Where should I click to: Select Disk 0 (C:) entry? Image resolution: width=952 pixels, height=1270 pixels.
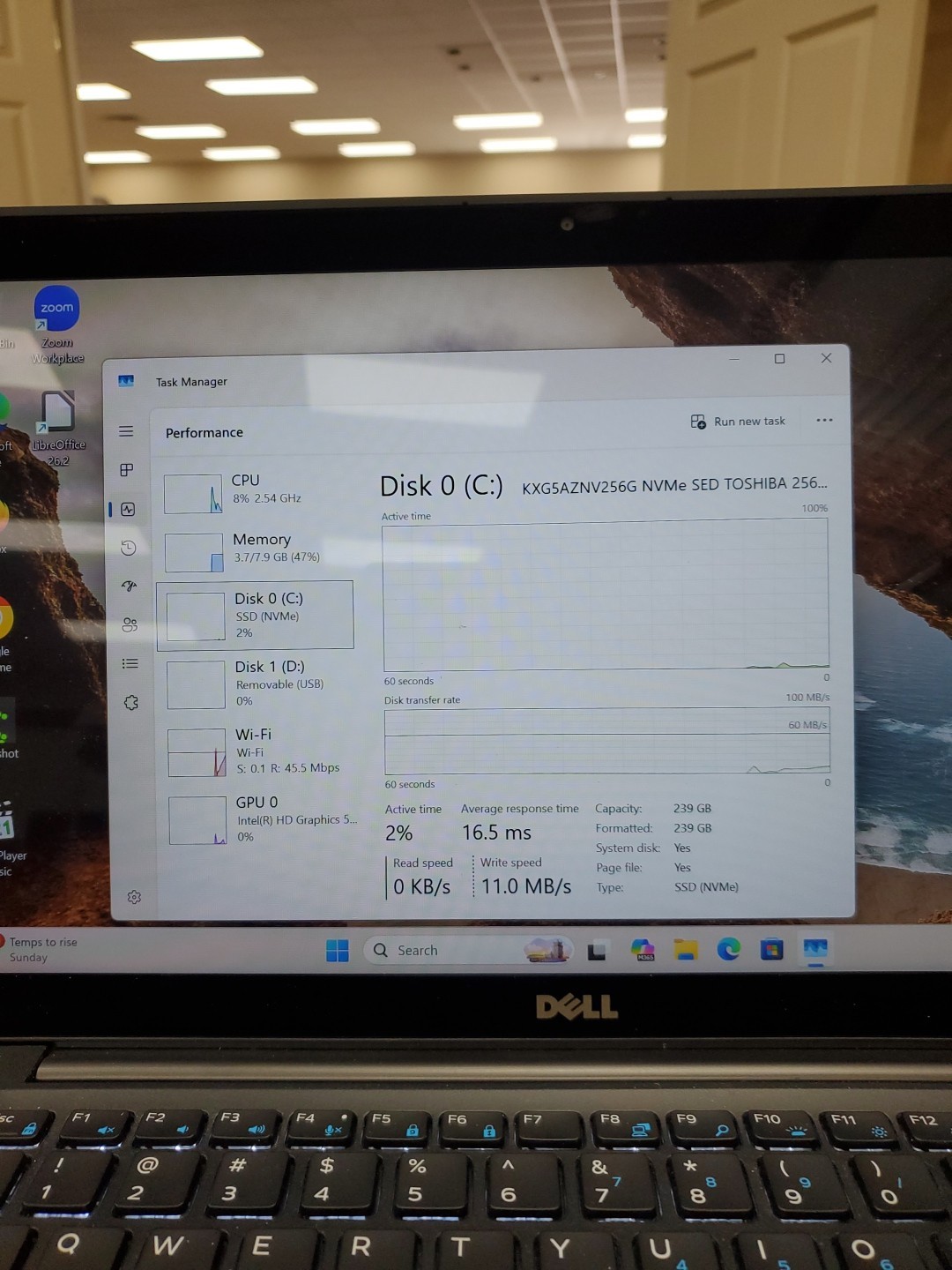[256, 616]
